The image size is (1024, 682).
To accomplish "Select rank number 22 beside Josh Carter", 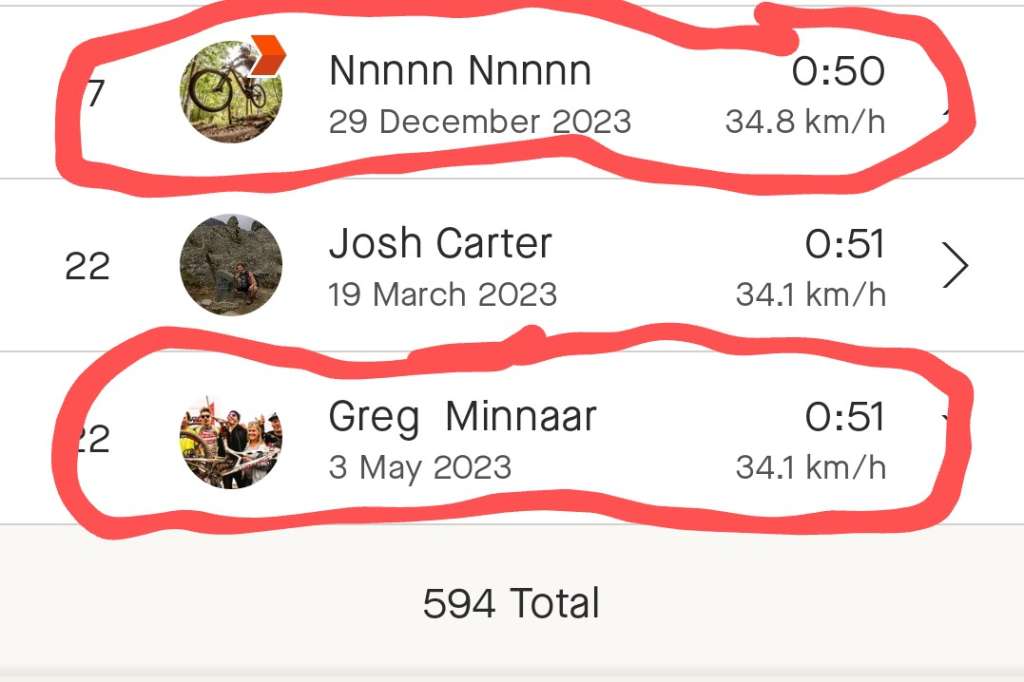I will [89, 265].
